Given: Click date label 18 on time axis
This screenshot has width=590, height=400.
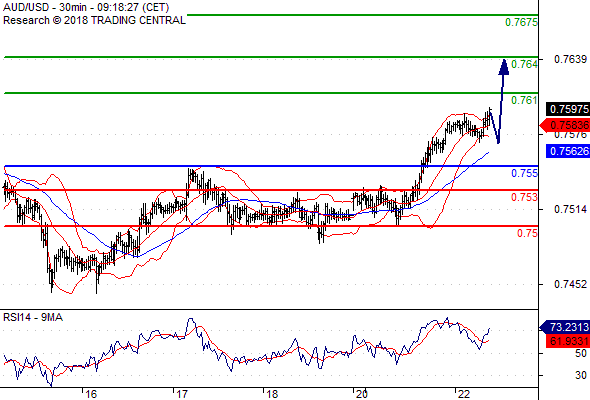Looking at the screenshot, I should pos(272,394).
